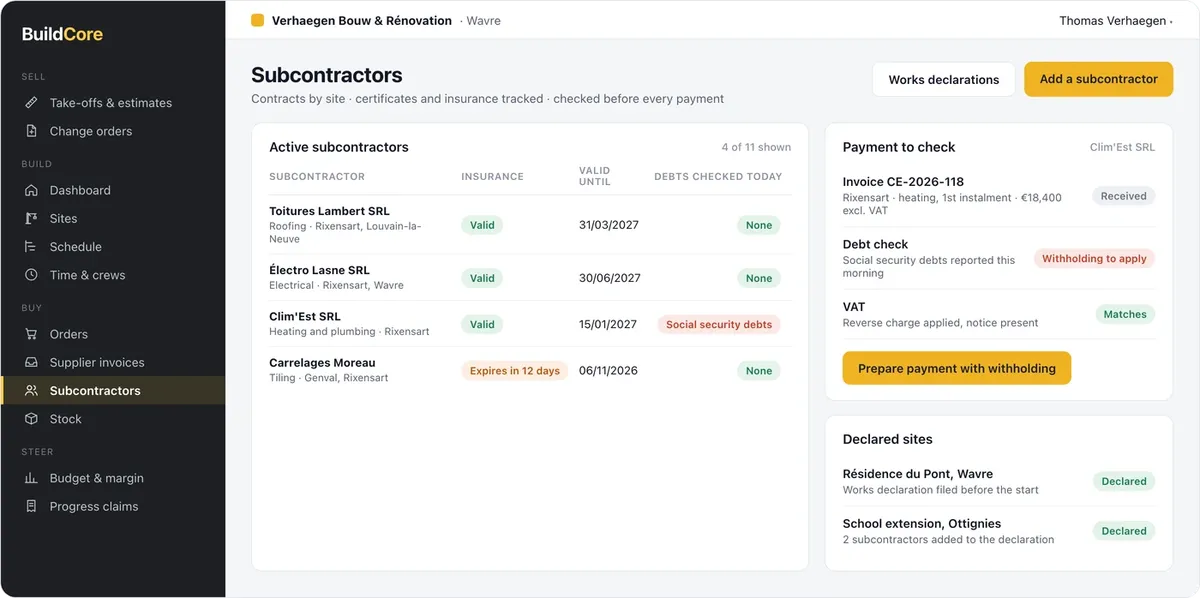Screen dimensions: 1200x598
Task: Go to Progress claims
Action: [112, 506]
